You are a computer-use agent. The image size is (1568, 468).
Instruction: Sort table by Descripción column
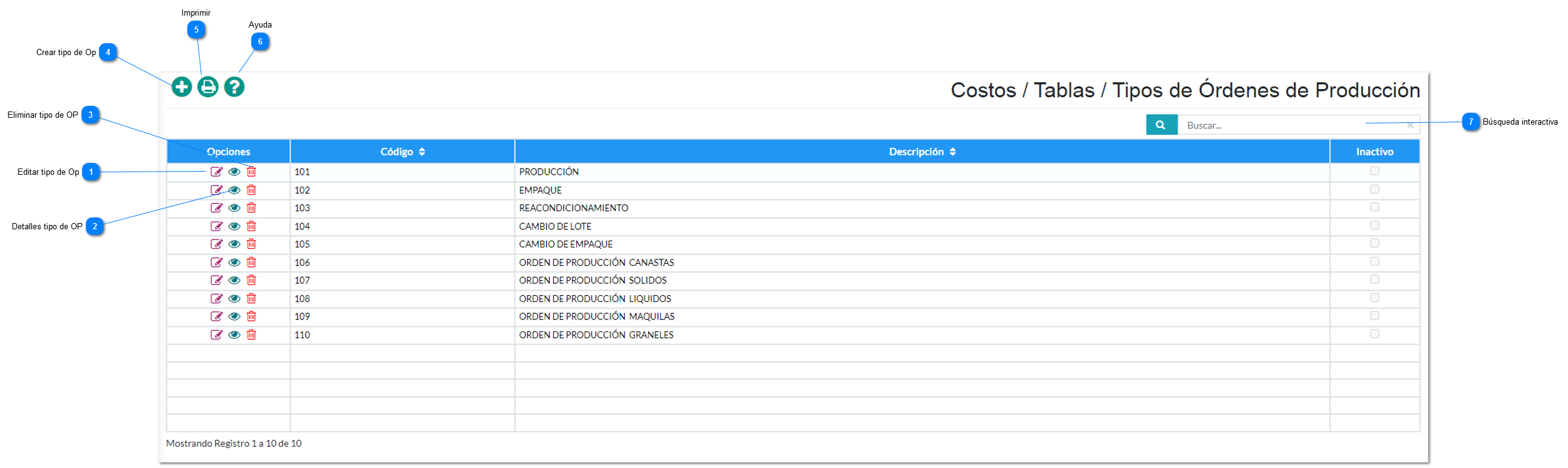point(922,152)
